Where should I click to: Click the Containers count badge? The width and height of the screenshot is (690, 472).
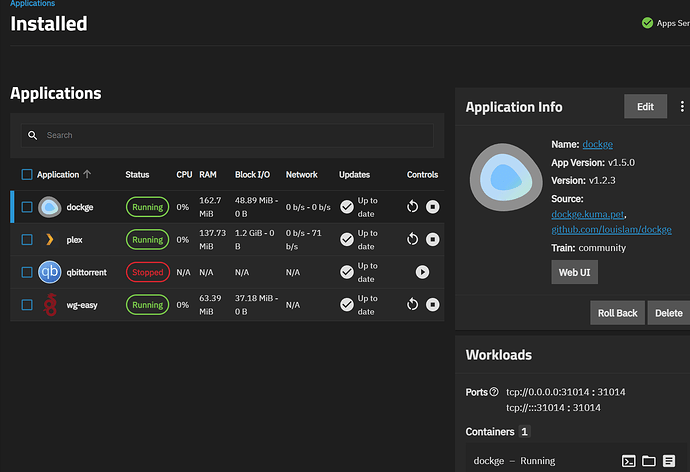point(524,432)
